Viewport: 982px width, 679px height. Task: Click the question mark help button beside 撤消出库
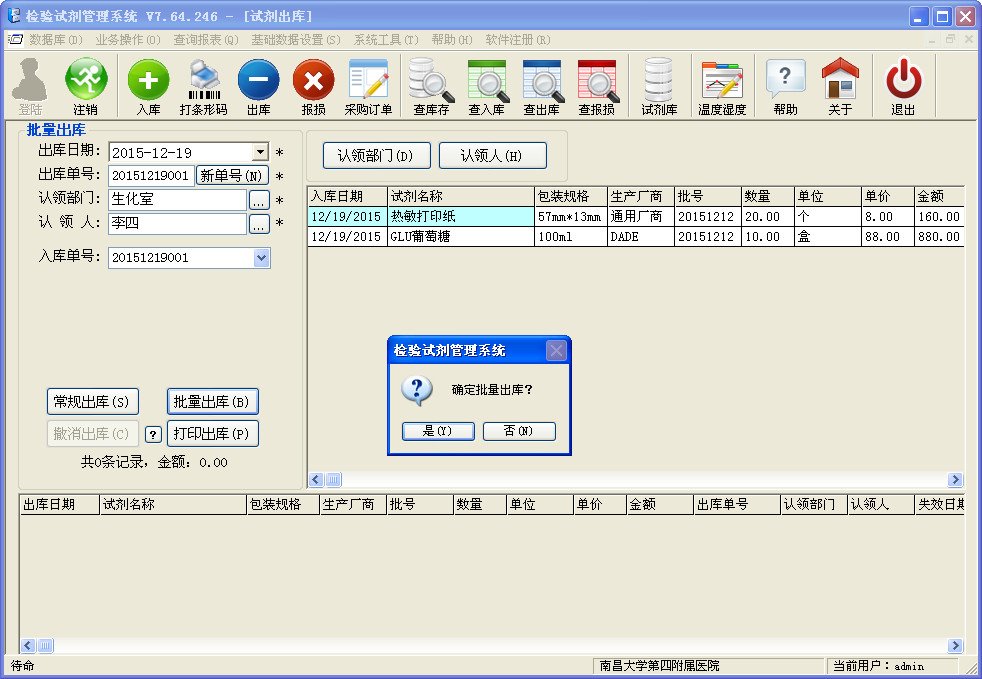coord(153,434)
